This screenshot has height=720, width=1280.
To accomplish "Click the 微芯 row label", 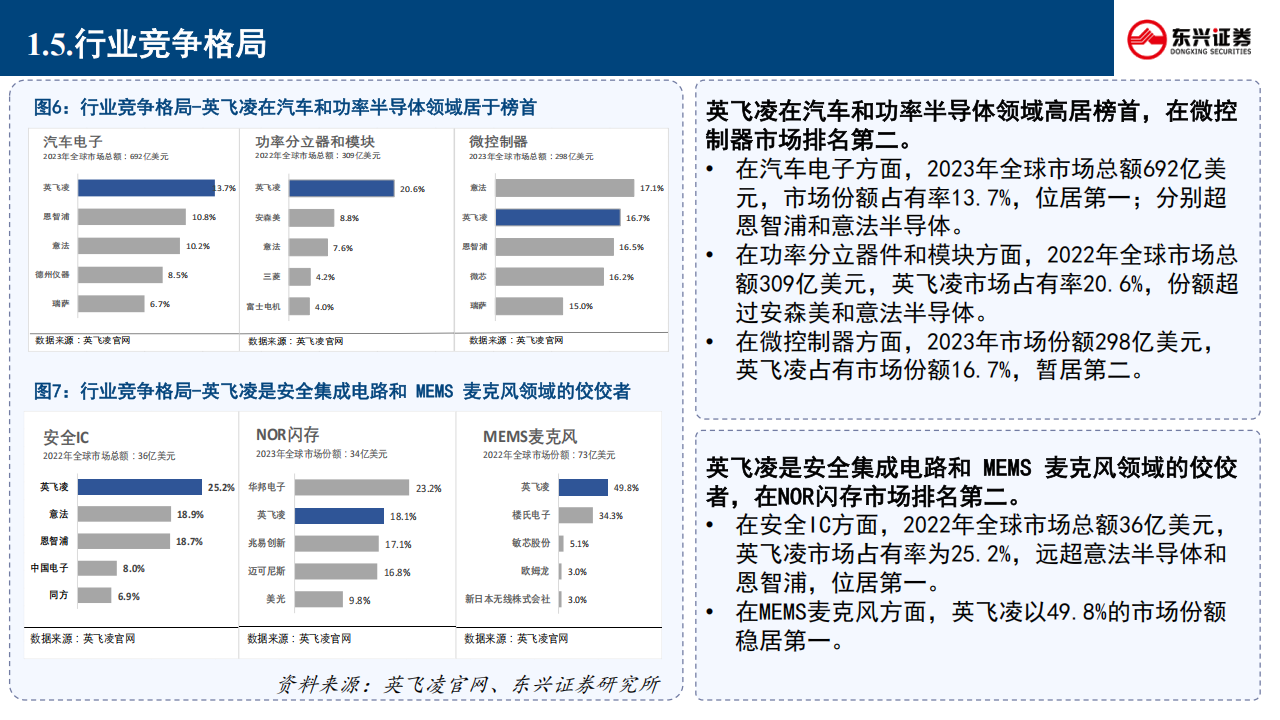I will [478, 275].
